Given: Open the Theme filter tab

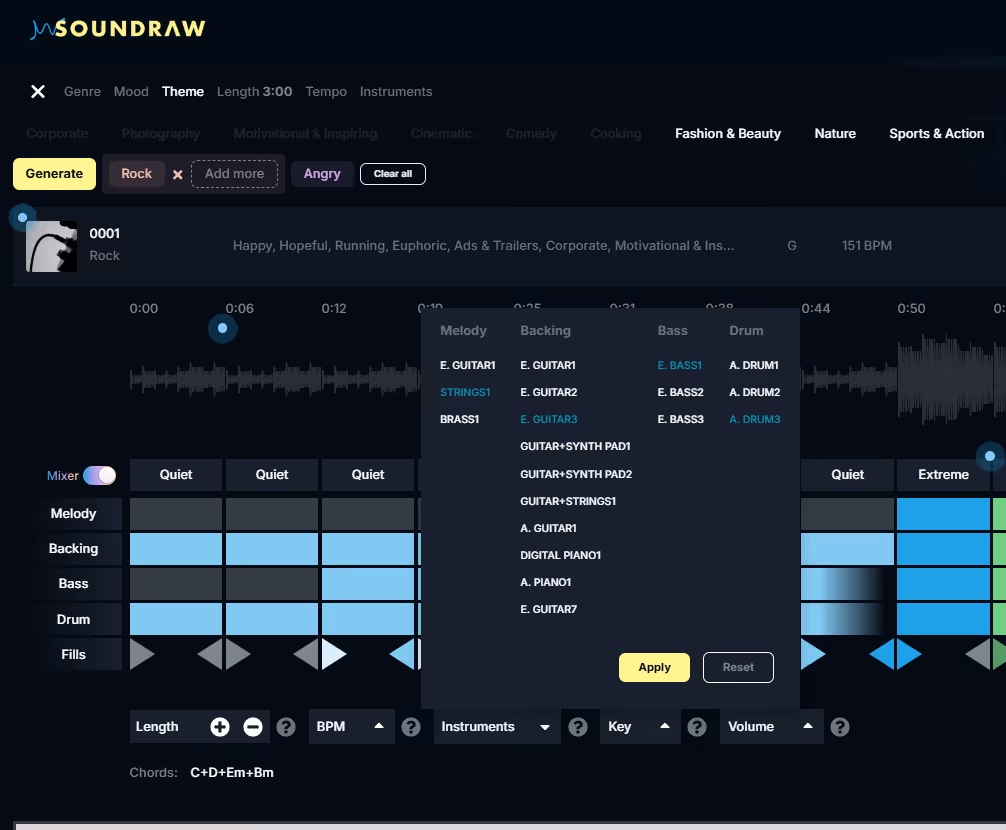Looking at the screenshot, I should [183, 92].
